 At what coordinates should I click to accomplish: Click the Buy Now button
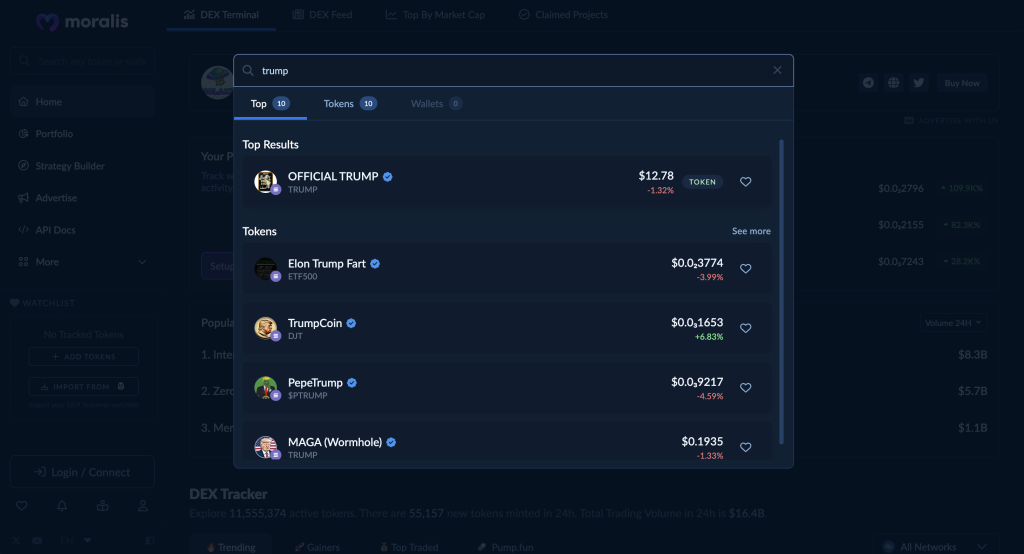961,83
